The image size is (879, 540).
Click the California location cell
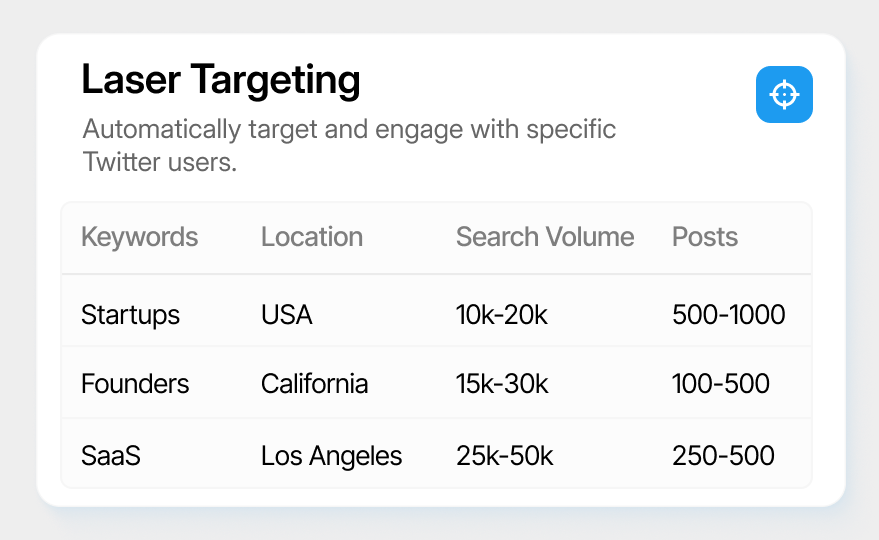314,384
